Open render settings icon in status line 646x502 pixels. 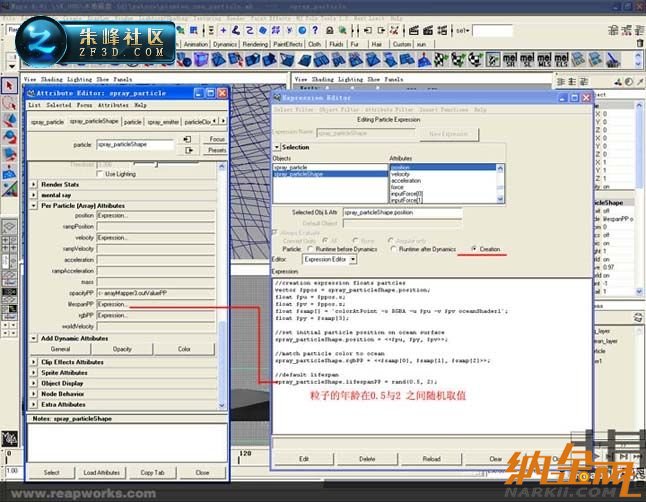coord(442,30)
